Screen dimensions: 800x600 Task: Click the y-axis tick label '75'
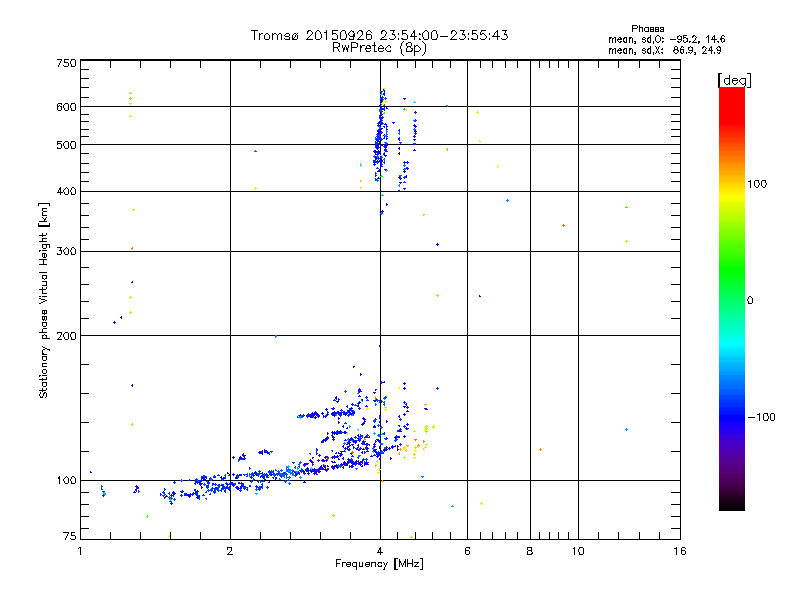[x=70, y=536]
